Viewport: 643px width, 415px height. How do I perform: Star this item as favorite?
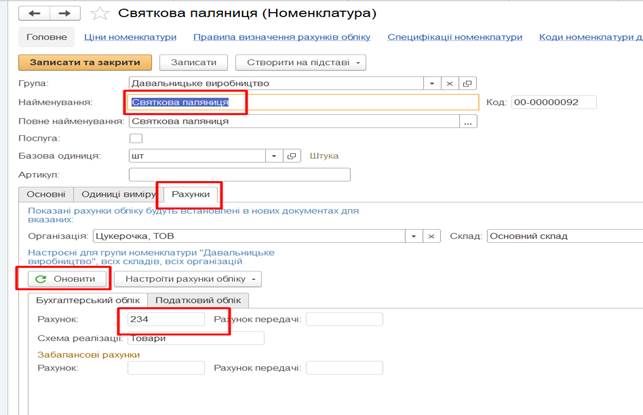click(x=98, y=13)
